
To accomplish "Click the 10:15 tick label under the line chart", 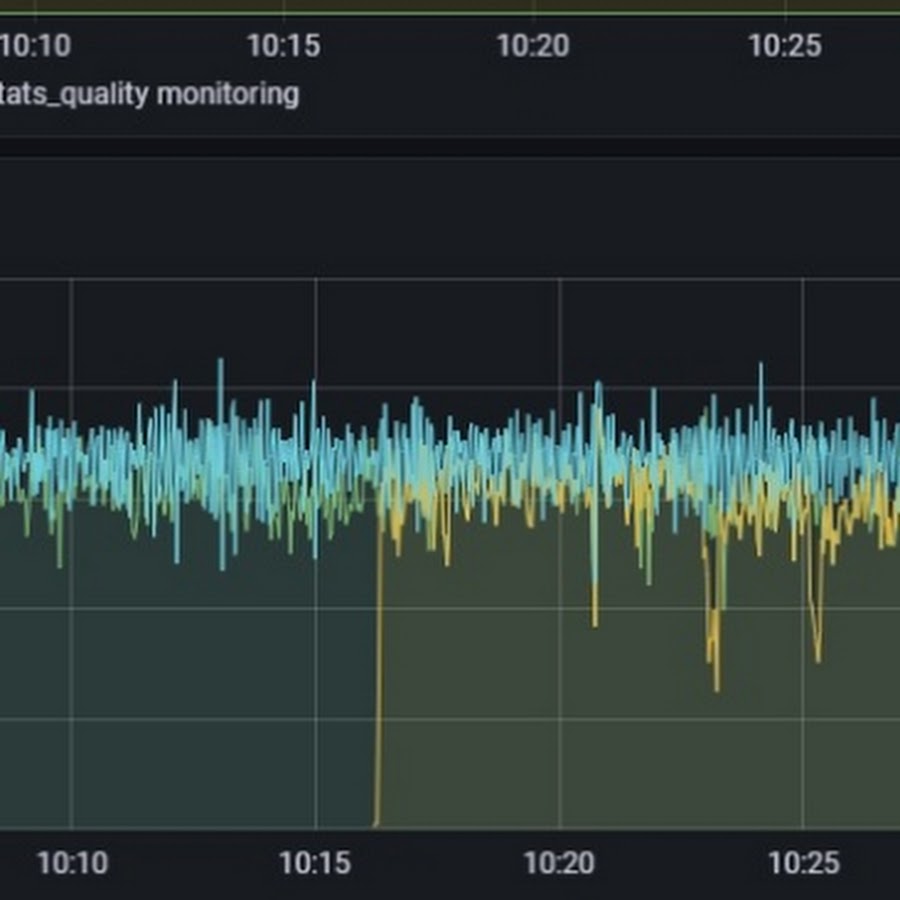I will click(315, 862).
